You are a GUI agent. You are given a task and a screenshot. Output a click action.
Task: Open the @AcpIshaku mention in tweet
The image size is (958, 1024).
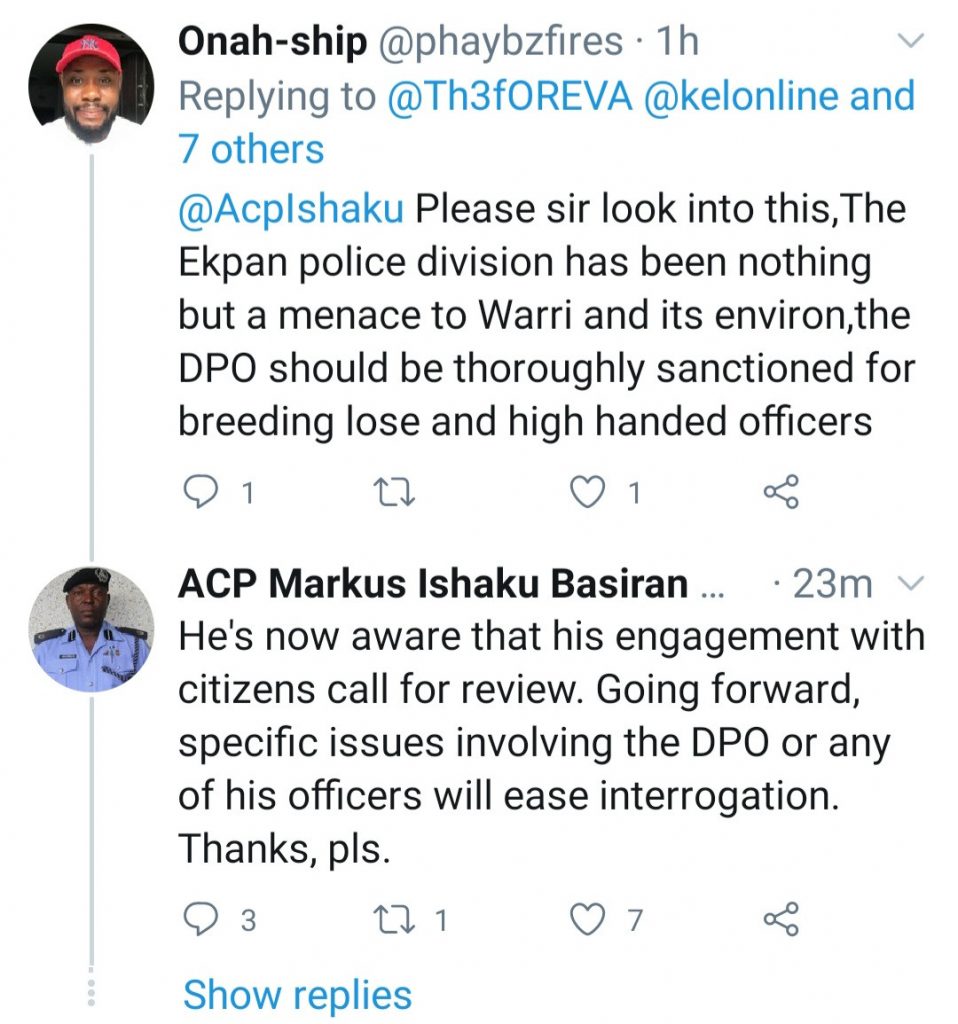tap(291, 210)
